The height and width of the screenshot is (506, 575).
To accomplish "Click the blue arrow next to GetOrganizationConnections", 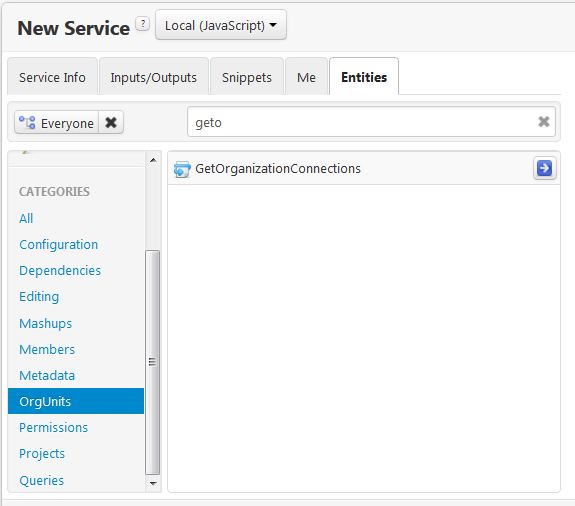I will click(x=544, y=168).
